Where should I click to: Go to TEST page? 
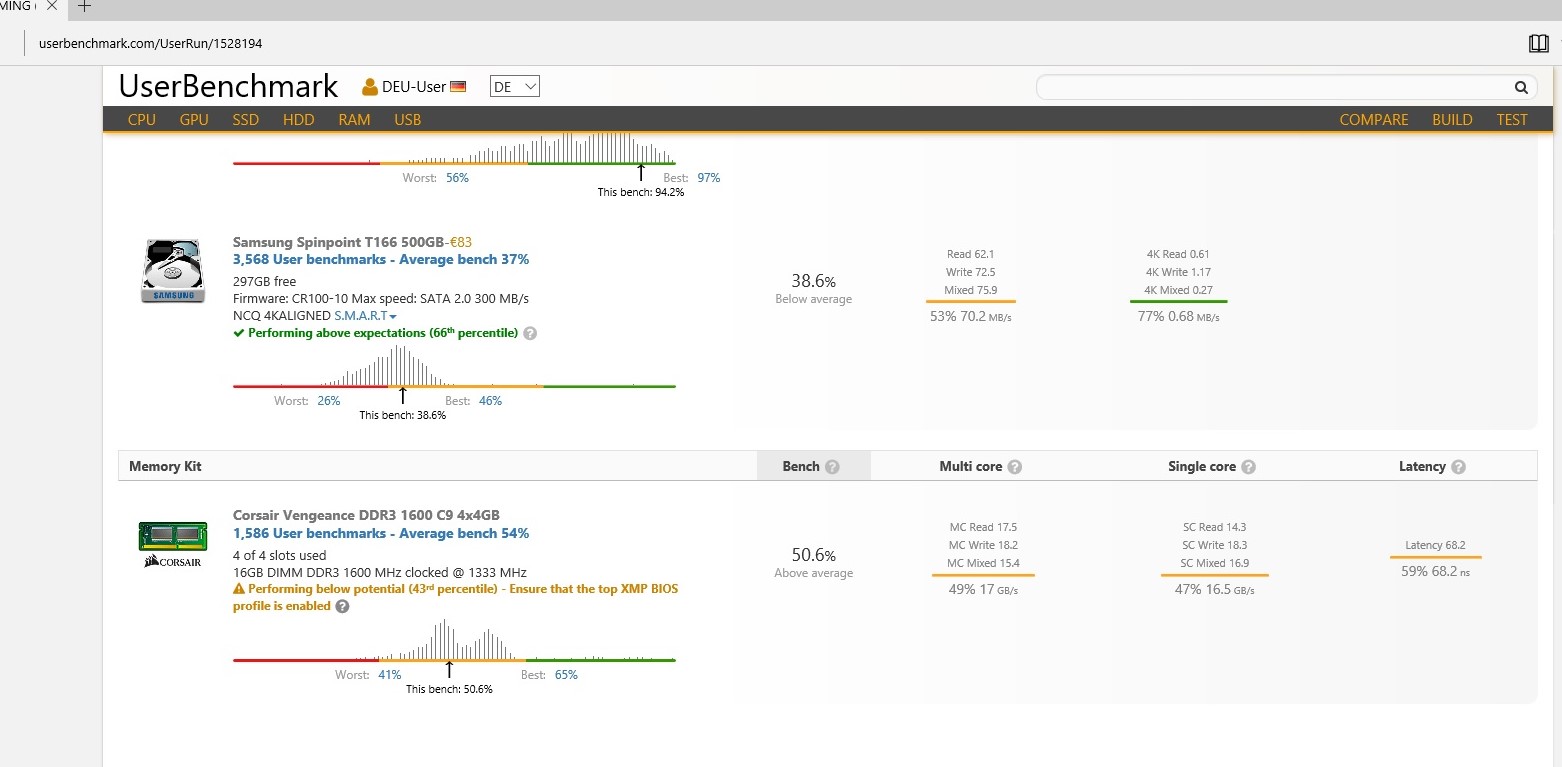pos(1512,120)
